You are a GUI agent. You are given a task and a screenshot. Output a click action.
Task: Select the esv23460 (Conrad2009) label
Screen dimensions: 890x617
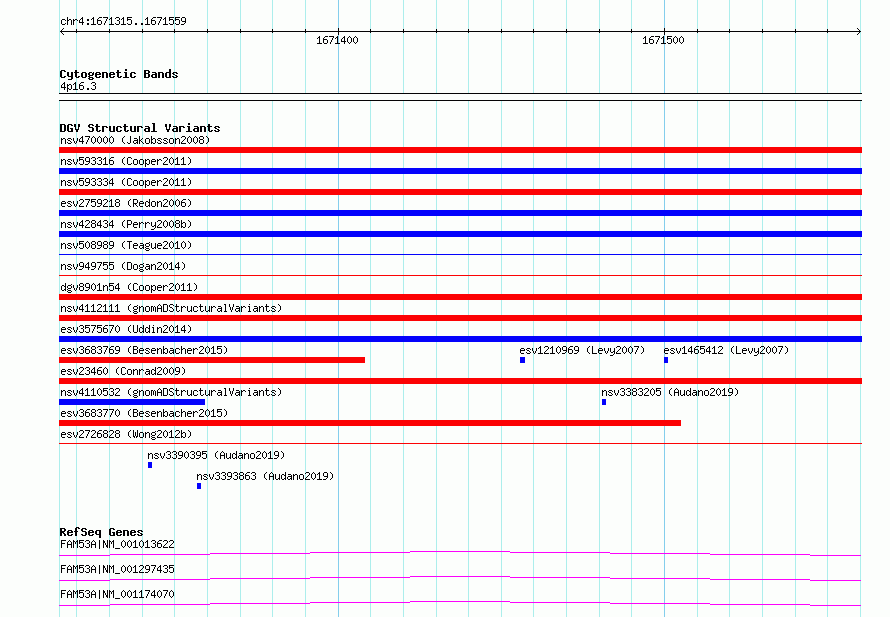coord(123,371)
